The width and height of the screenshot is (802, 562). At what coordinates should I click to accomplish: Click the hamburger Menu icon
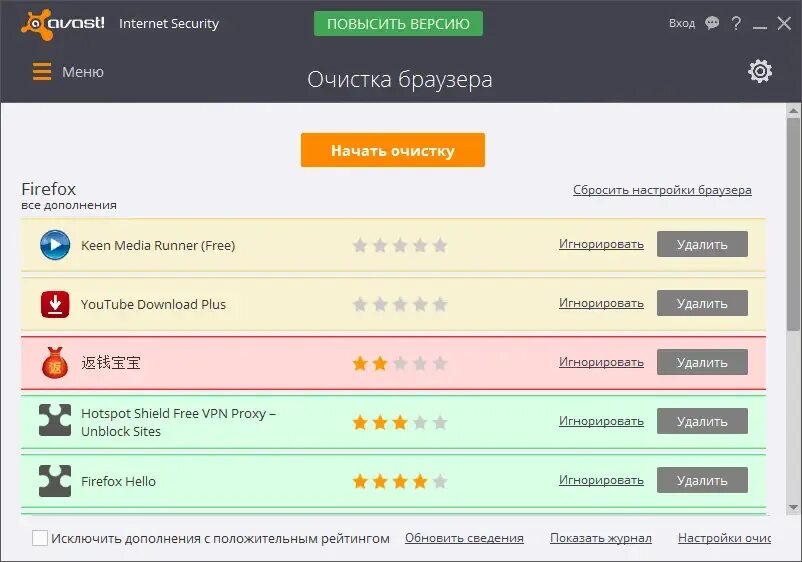pos(42,72)
